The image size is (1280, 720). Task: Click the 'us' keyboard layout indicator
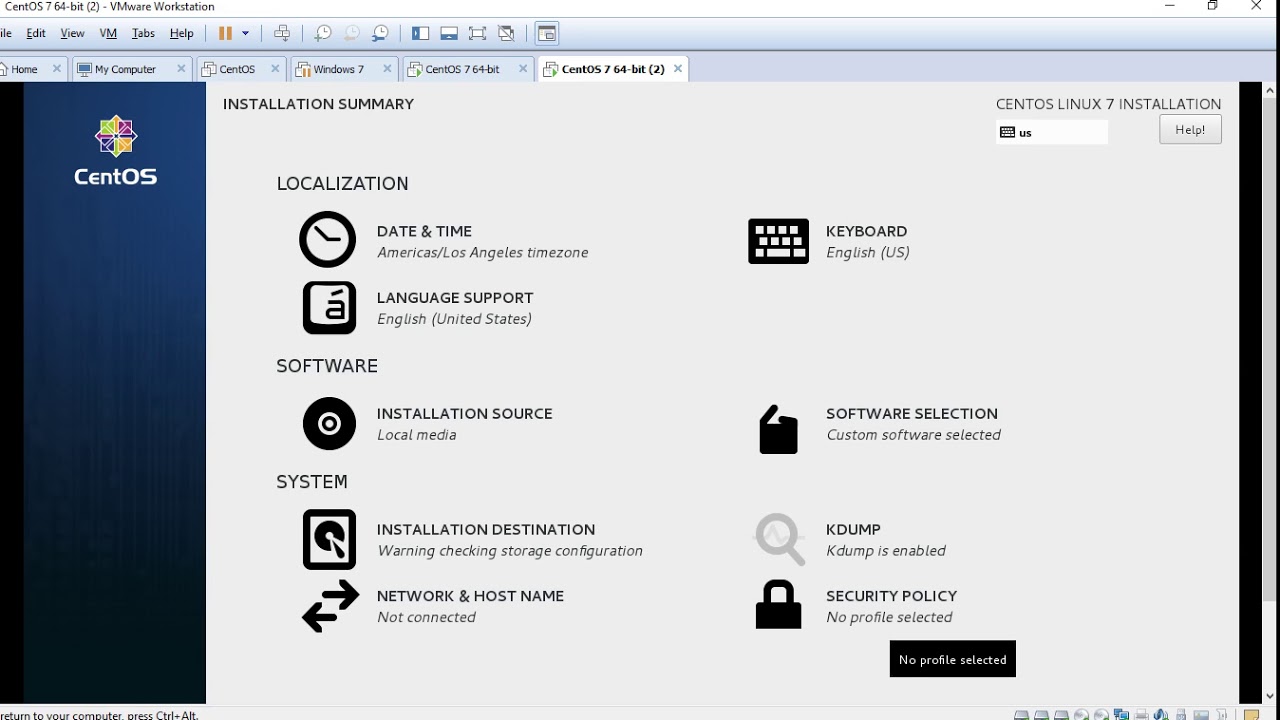(1051, 132)
